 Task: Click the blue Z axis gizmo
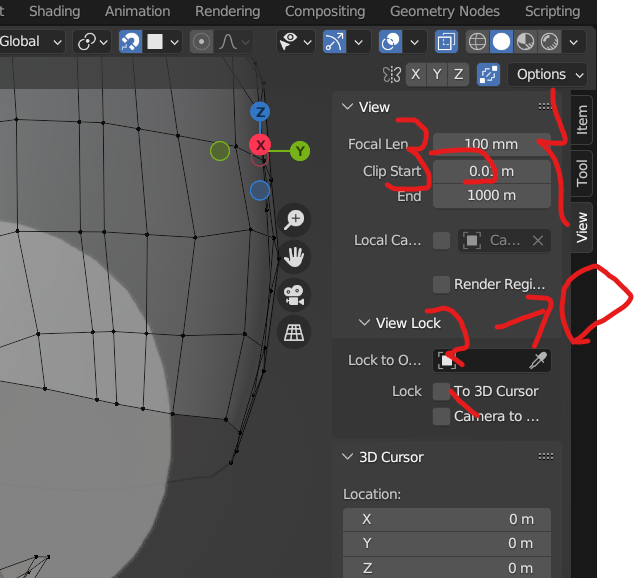(260, 112)
